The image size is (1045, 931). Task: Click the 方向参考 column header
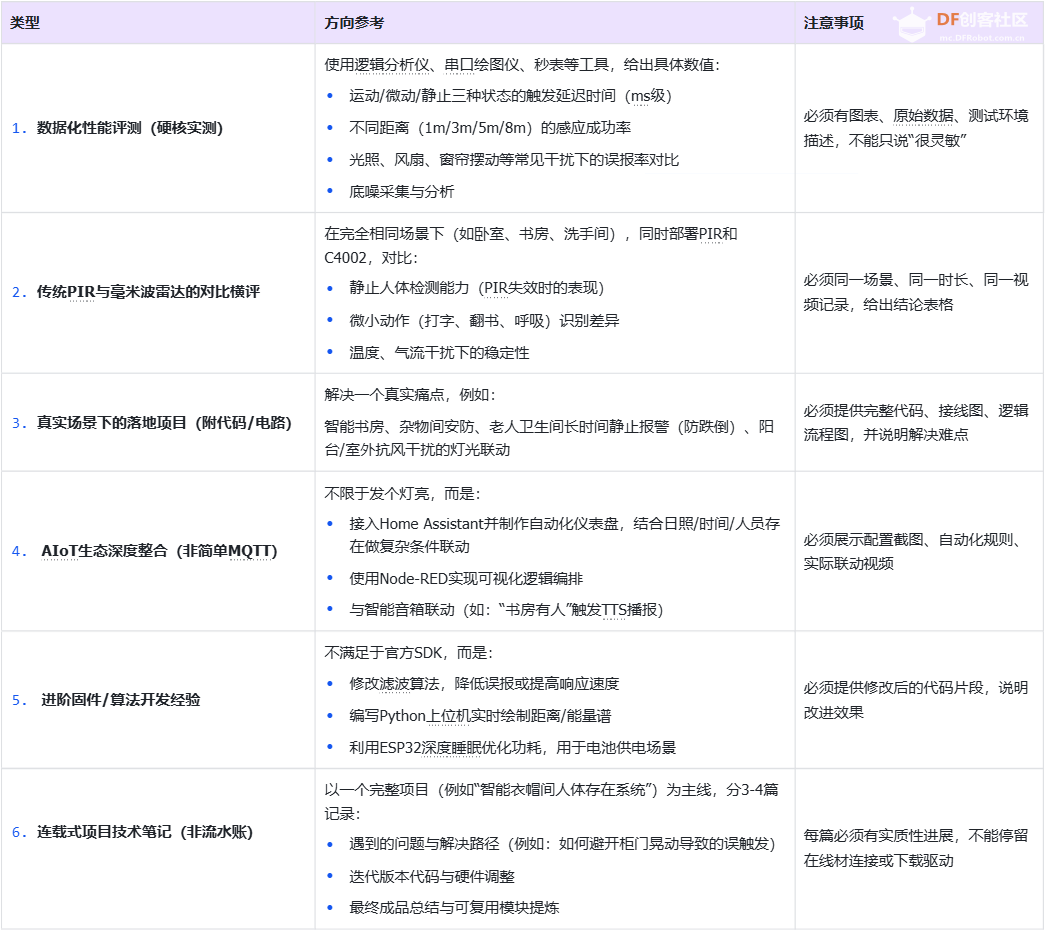354,23
